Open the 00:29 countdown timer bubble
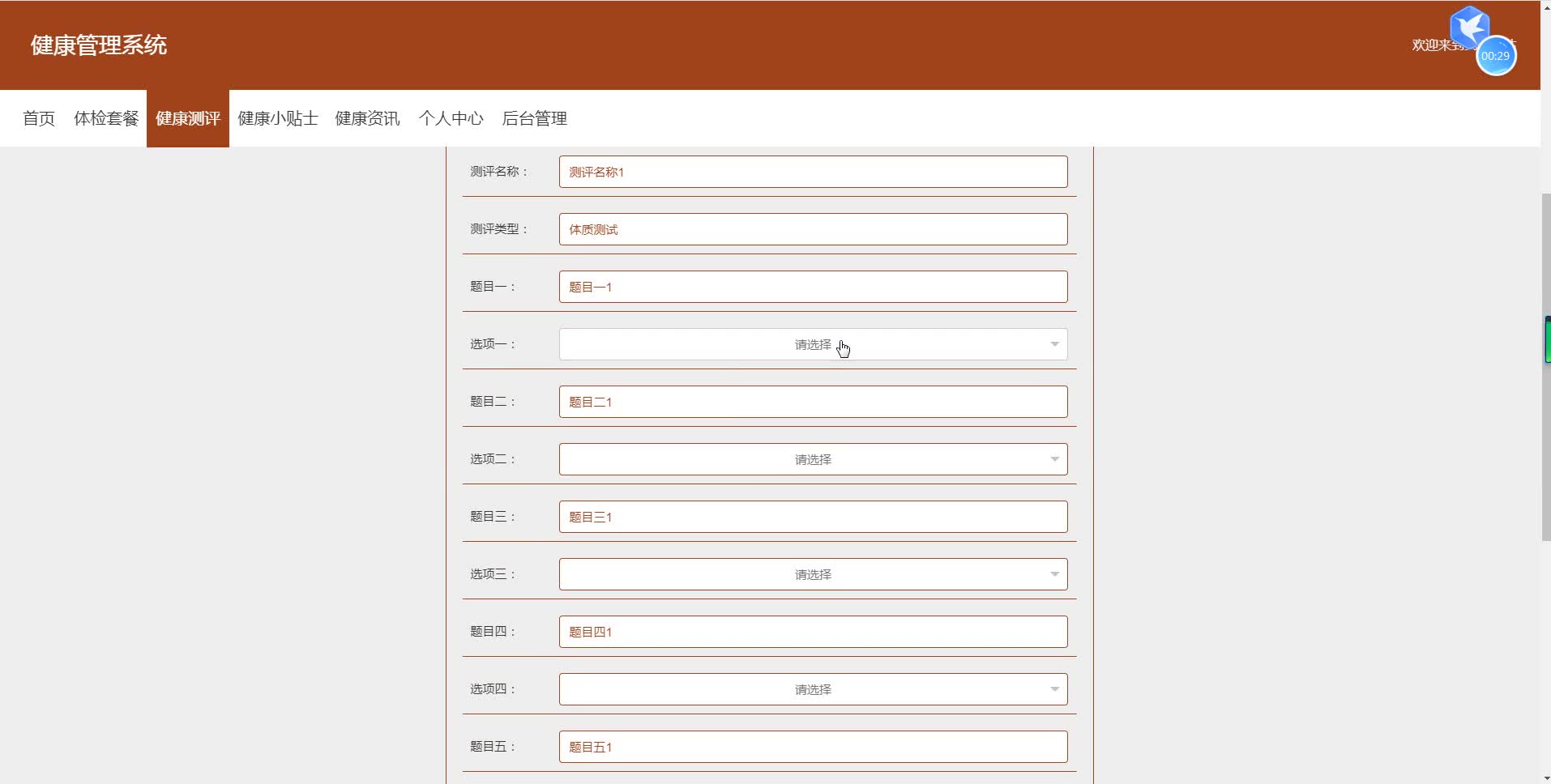 point(1496,56)
